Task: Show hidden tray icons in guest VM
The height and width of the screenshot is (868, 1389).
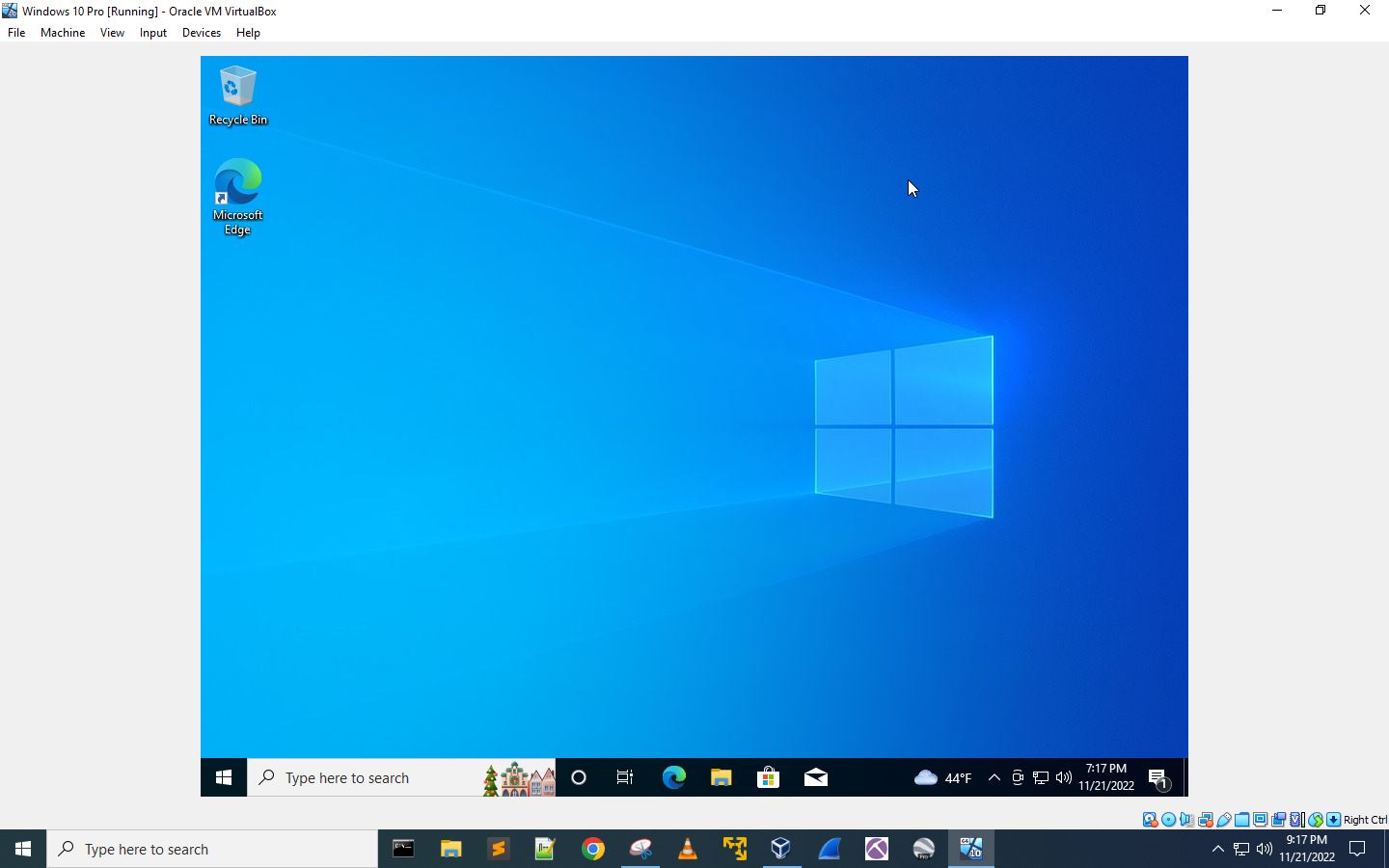Action: click(x=994, y=777)
